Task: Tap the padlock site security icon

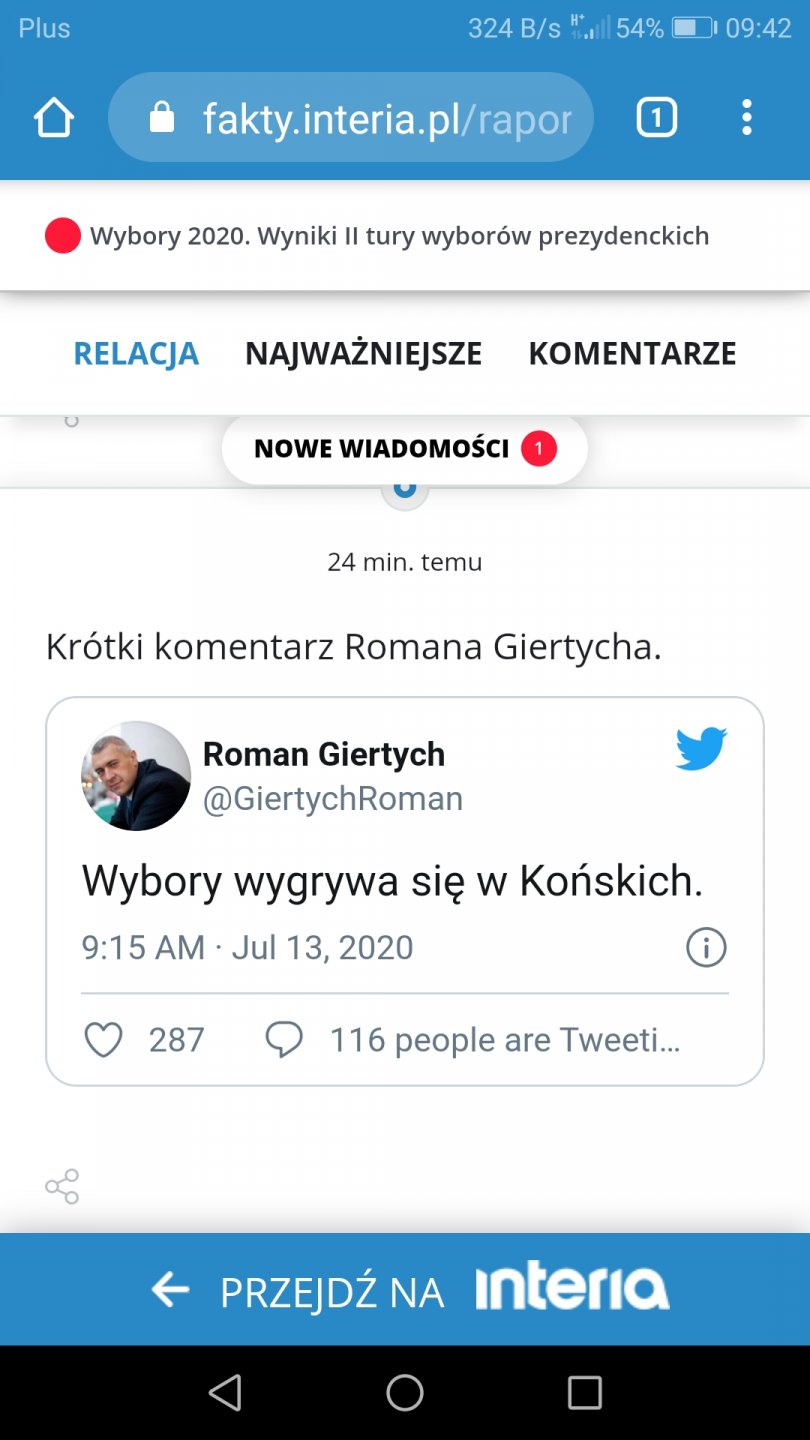Action: (162, 119)
